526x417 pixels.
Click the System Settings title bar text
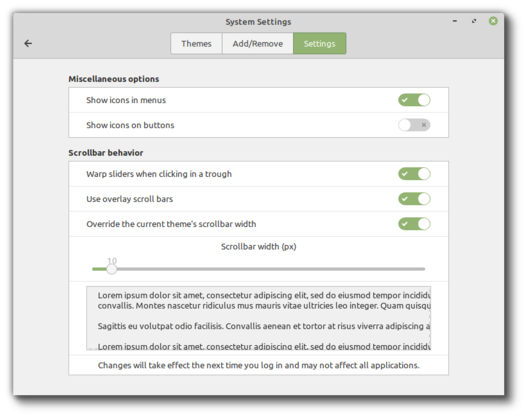pyautogui.click(x=258, y=22)
